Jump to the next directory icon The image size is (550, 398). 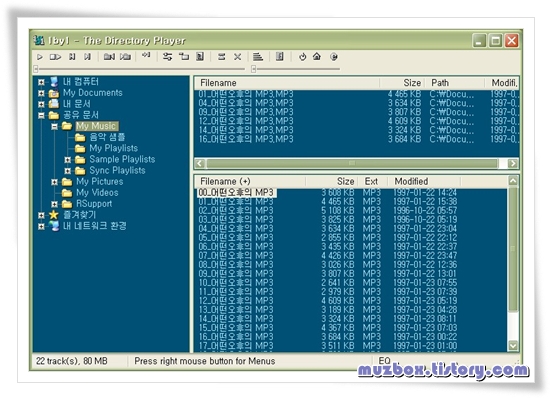pyautogui.click(x=125, y=57)
